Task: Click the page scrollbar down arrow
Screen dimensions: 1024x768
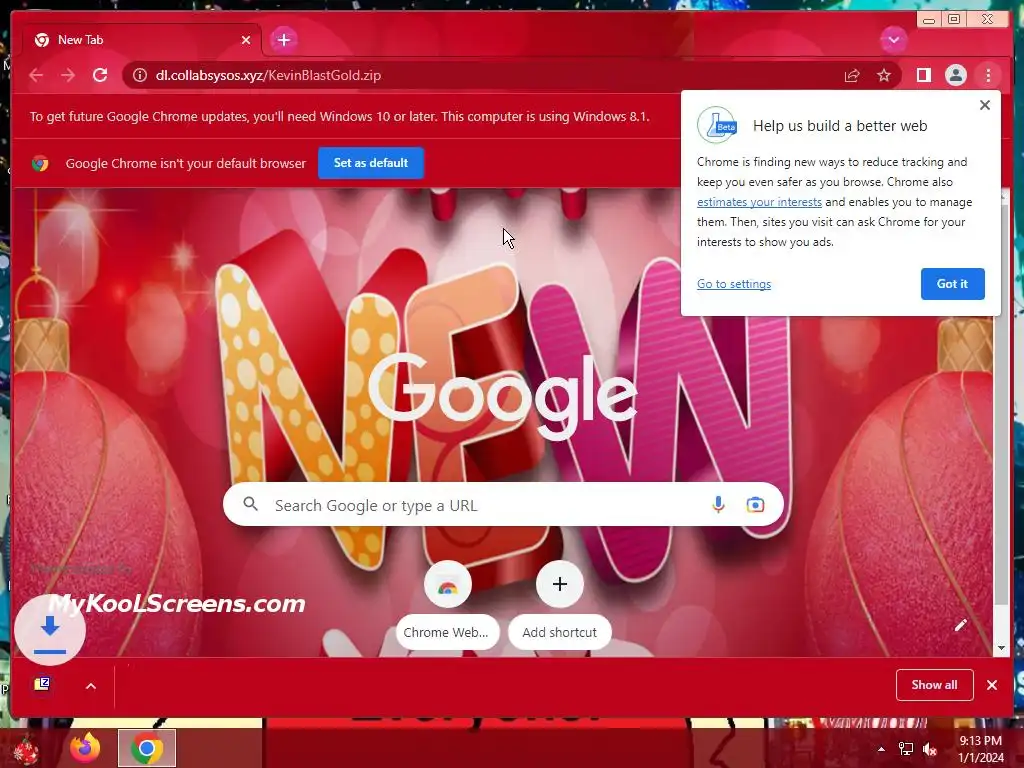Action: (x=1001, y=648)
